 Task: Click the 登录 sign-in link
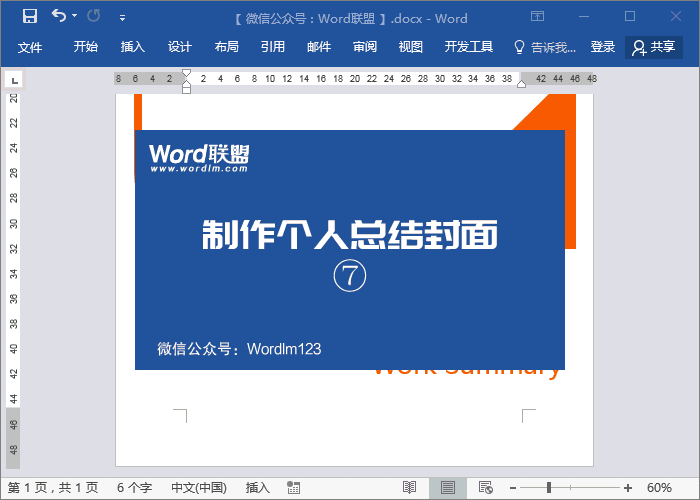[603, 47]
